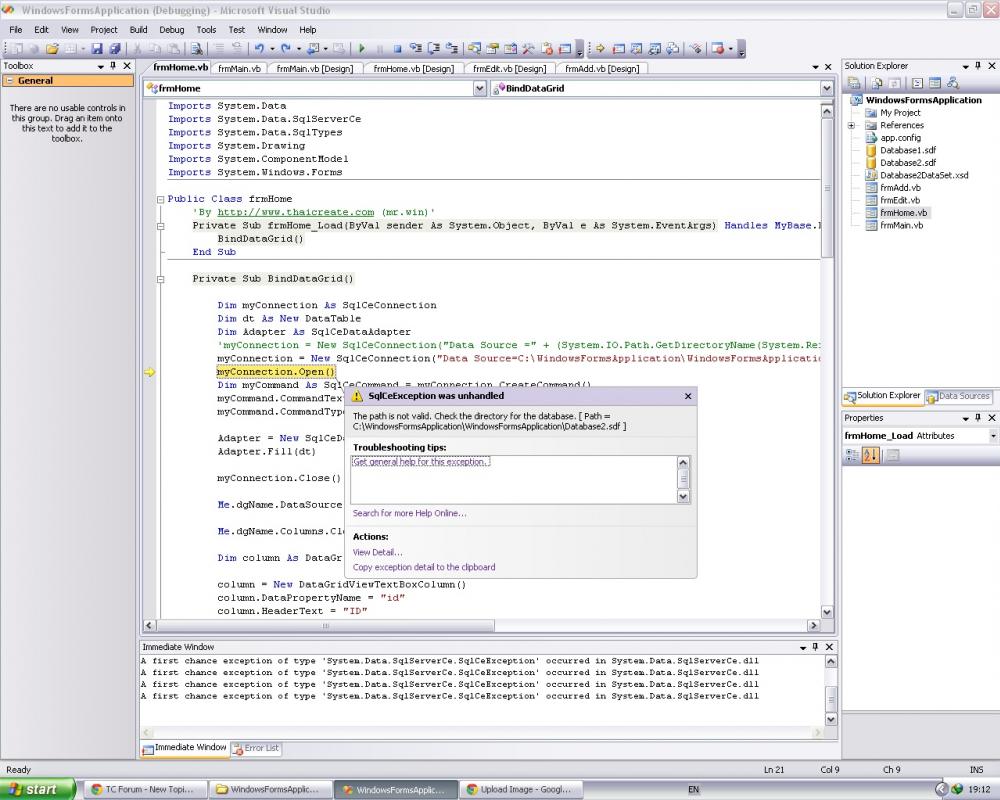Click the Categorized icon in Properties panel
The width and height of the screenshot is (1000, 800).
click(x=852, y=455)
